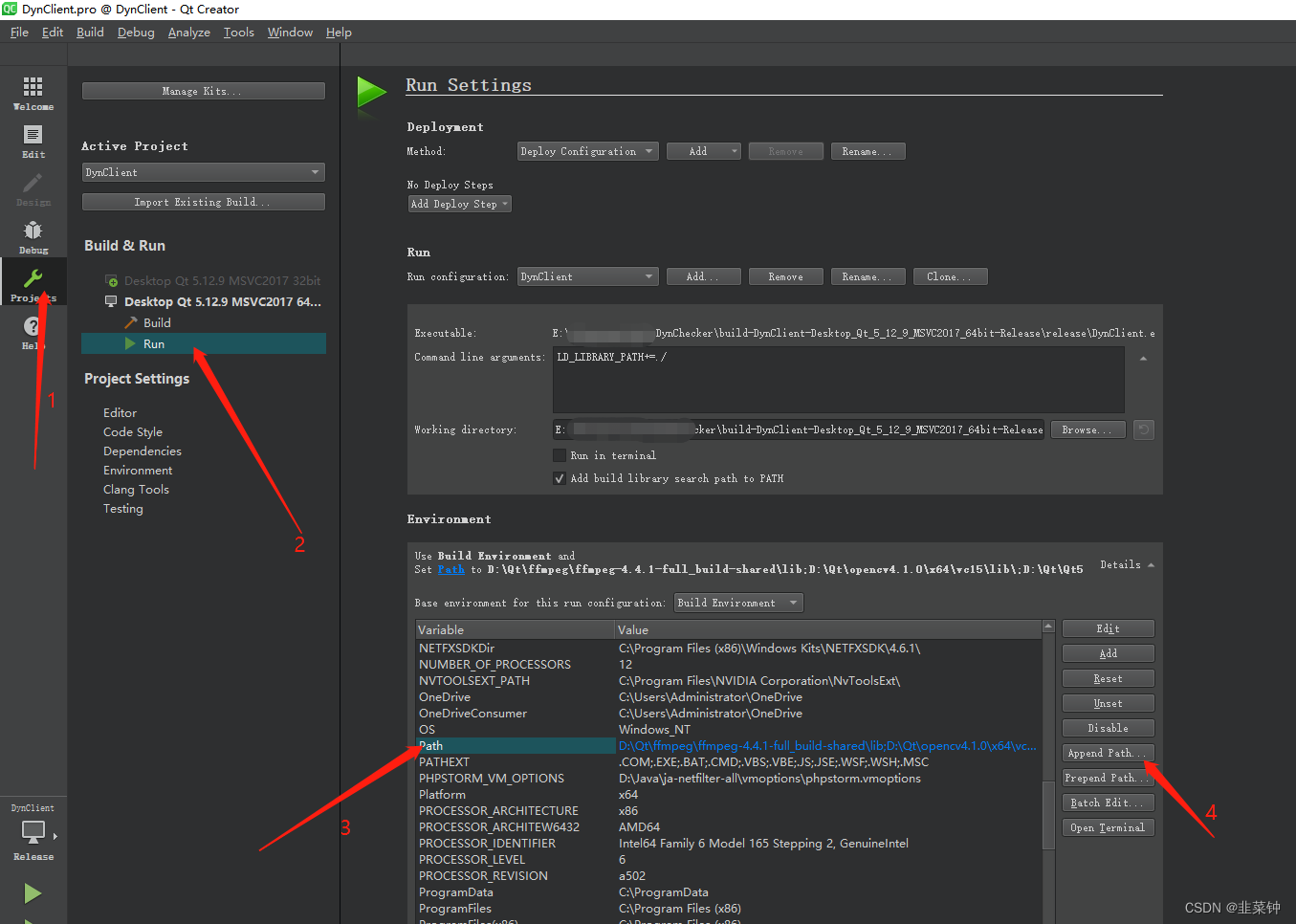Open Editor project settings
This screenshot has width=1296, height=924.
tap(120, 412)
